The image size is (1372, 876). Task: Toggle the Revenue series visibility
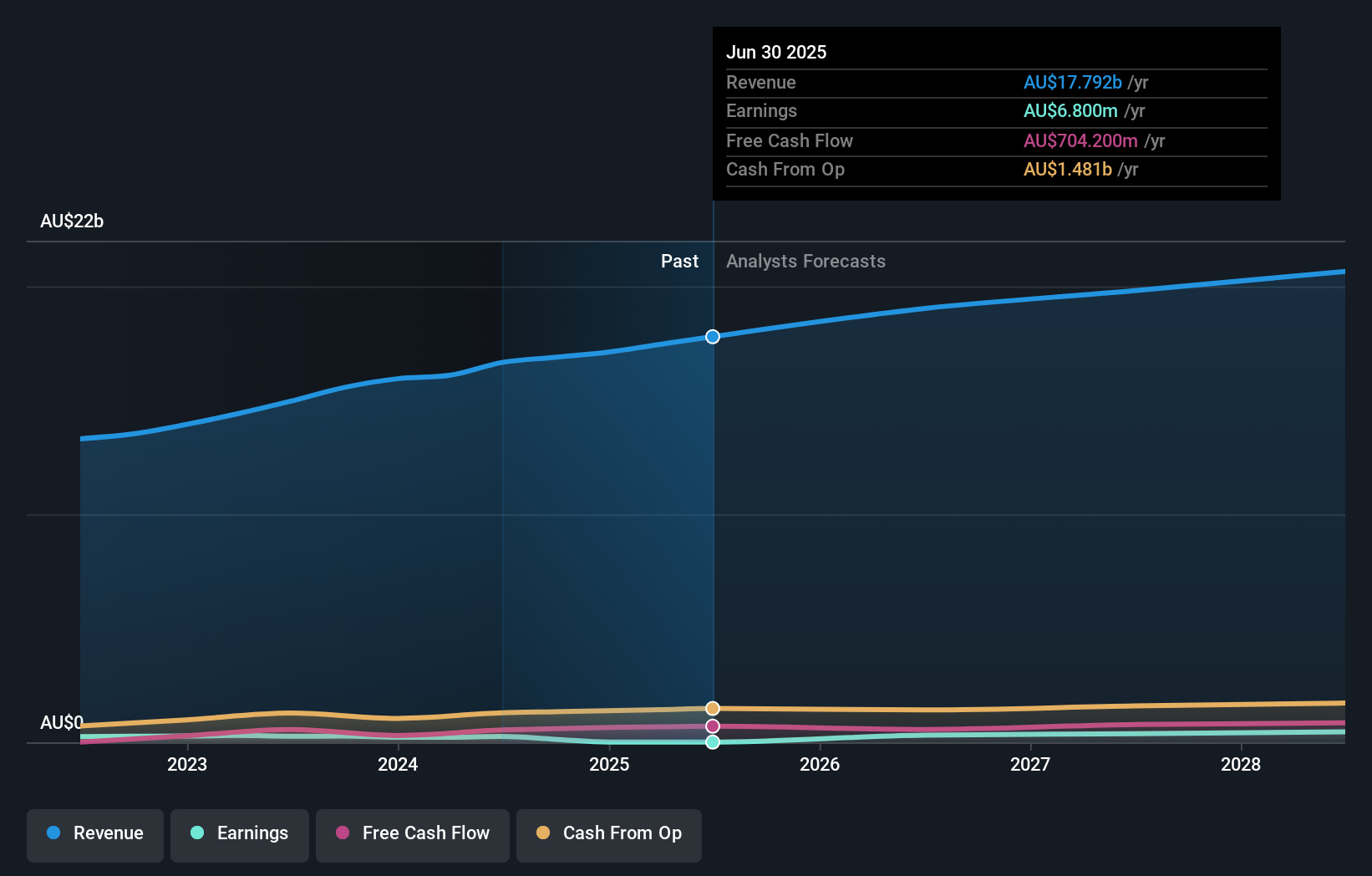tap(94, 835)
